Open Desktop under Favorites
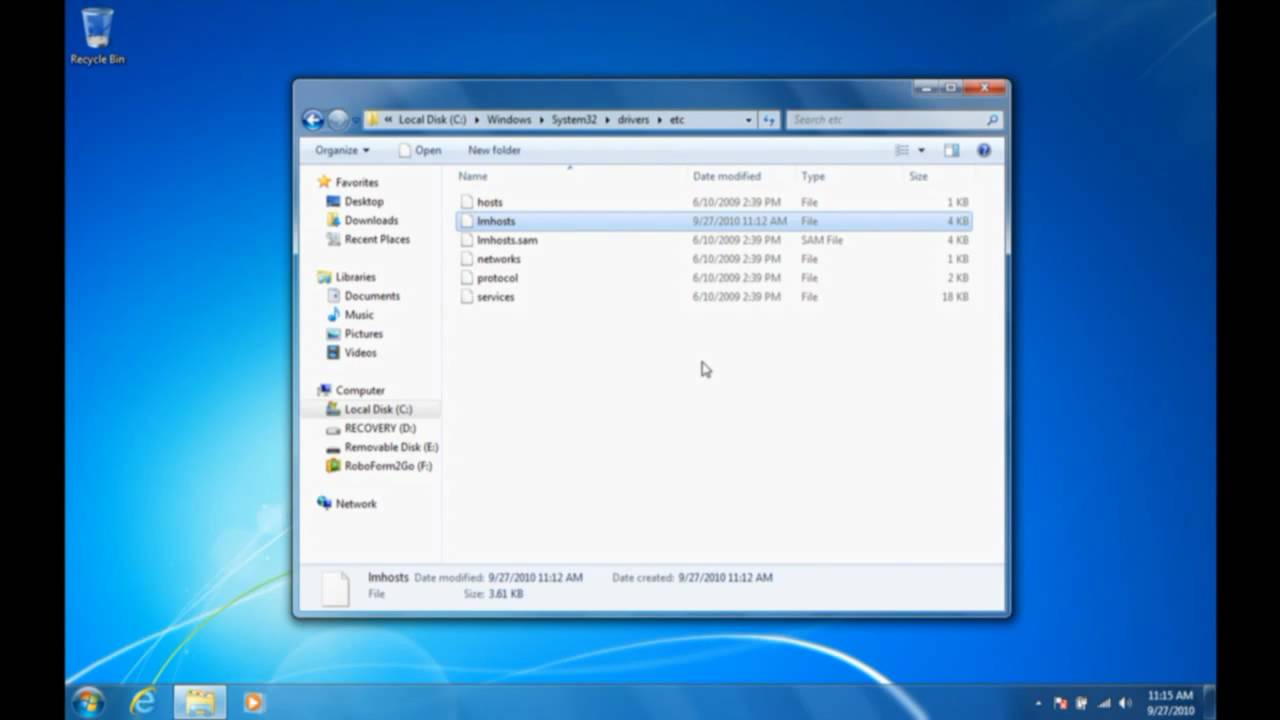Screen dimensions: 1280x720 pyautogui.click(x=364, y=201)
